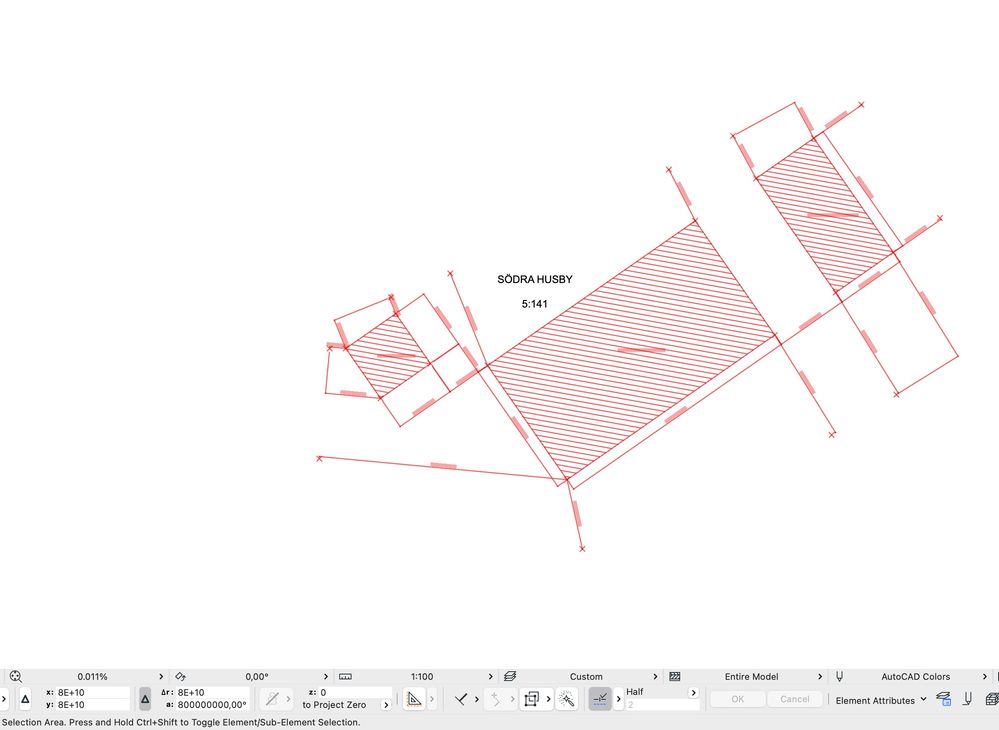Viewport: 999px width, 730px height.
Task: Click the OK button
Action: click(738, 699)
